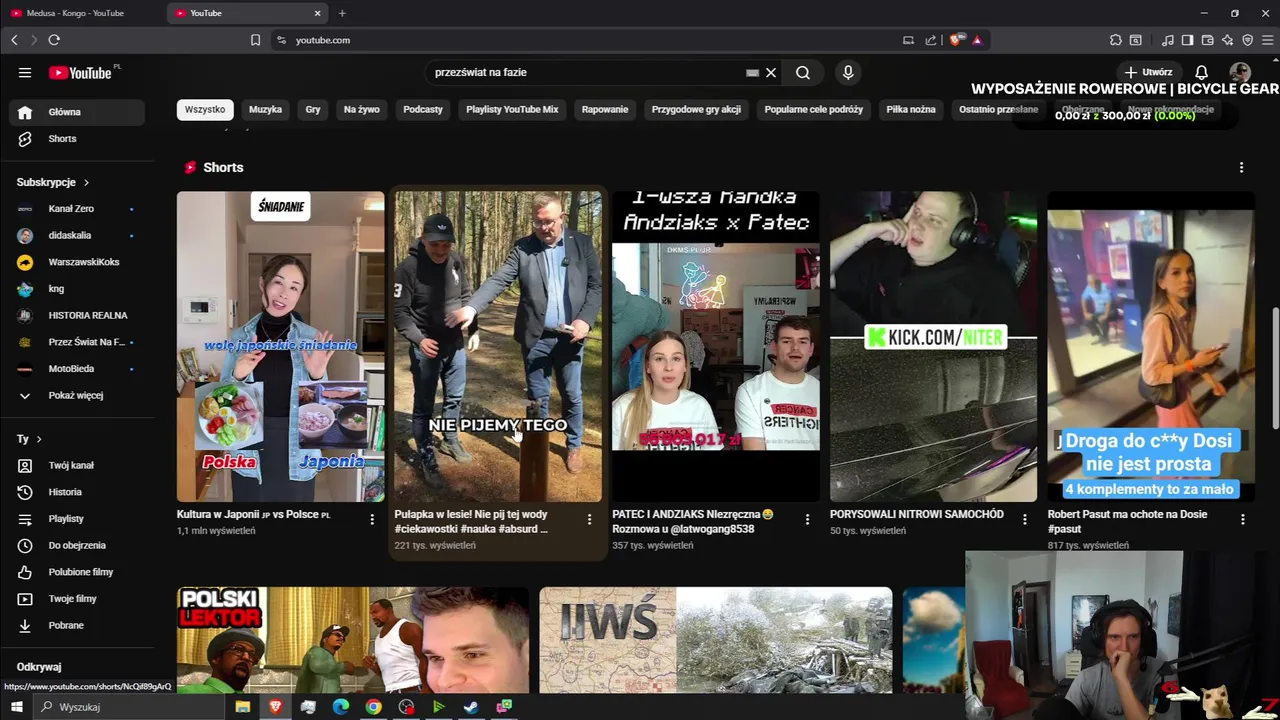The height and width of the screenshot is (720, 1280).
Task: Open didaskalia subscription
Action: tap(77, 235)
